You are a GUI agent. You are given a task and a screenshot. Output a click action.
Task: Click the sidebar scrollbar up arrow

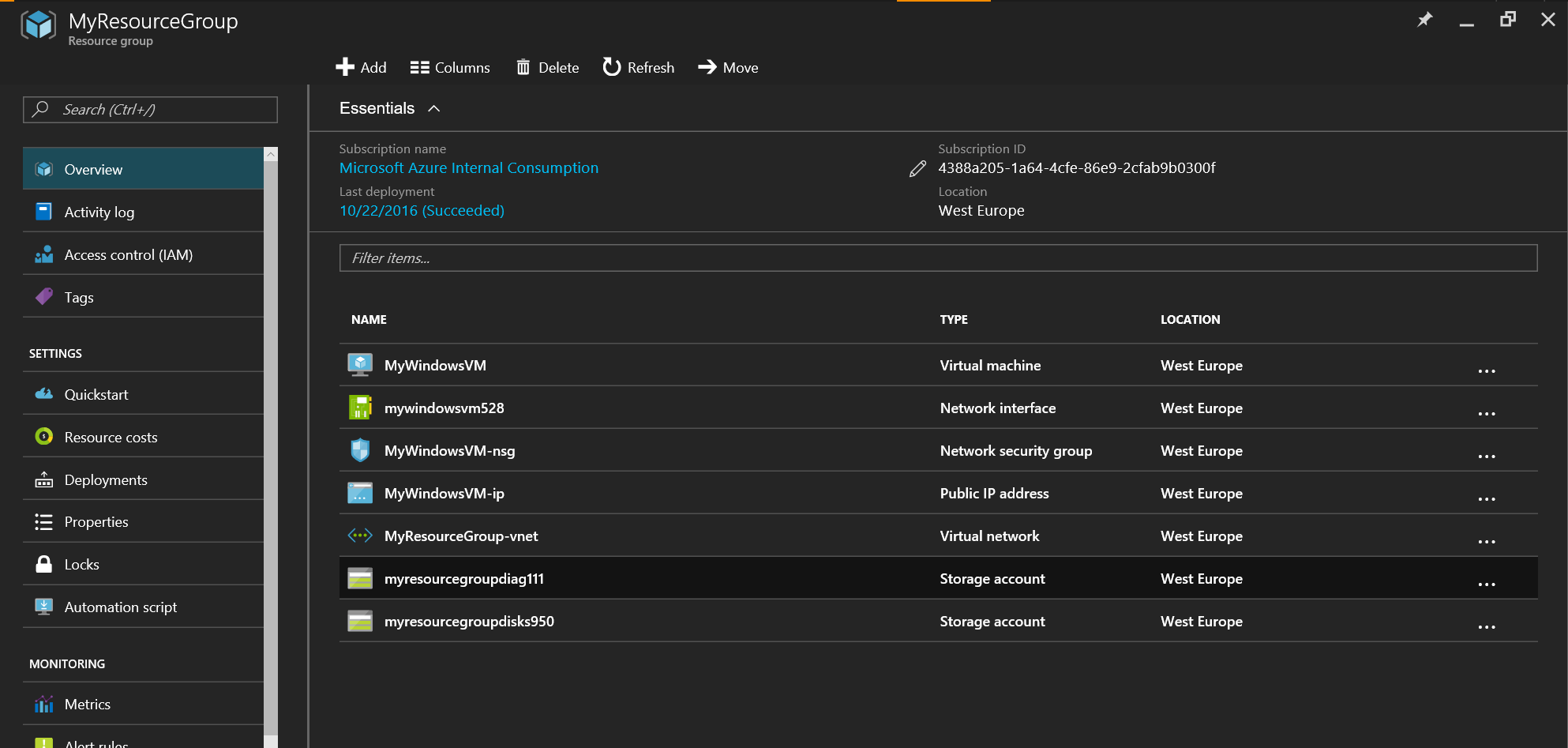coord(271,154)
